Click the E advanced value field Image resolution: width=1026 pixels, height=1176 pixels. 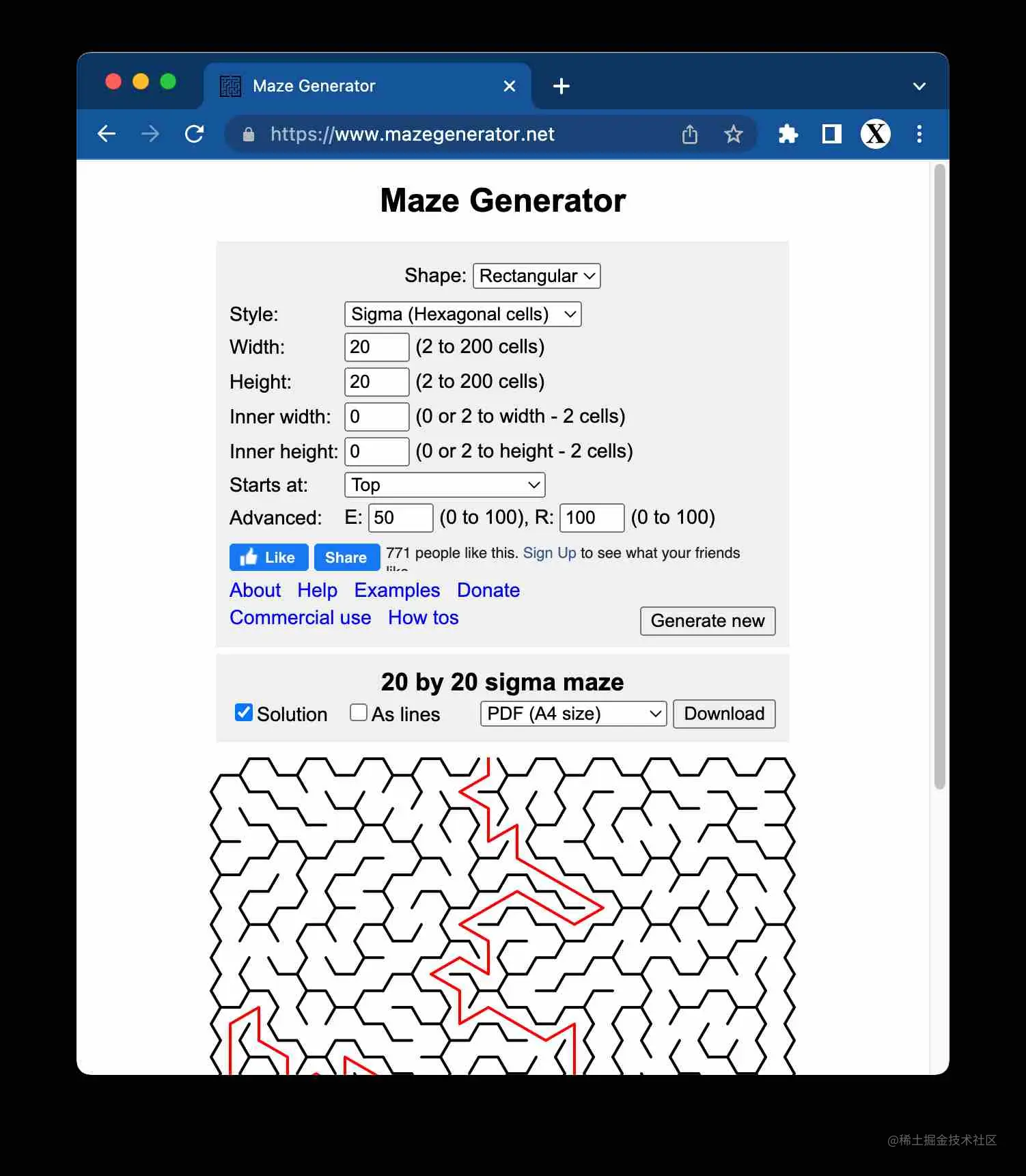[x=401, y=518]
